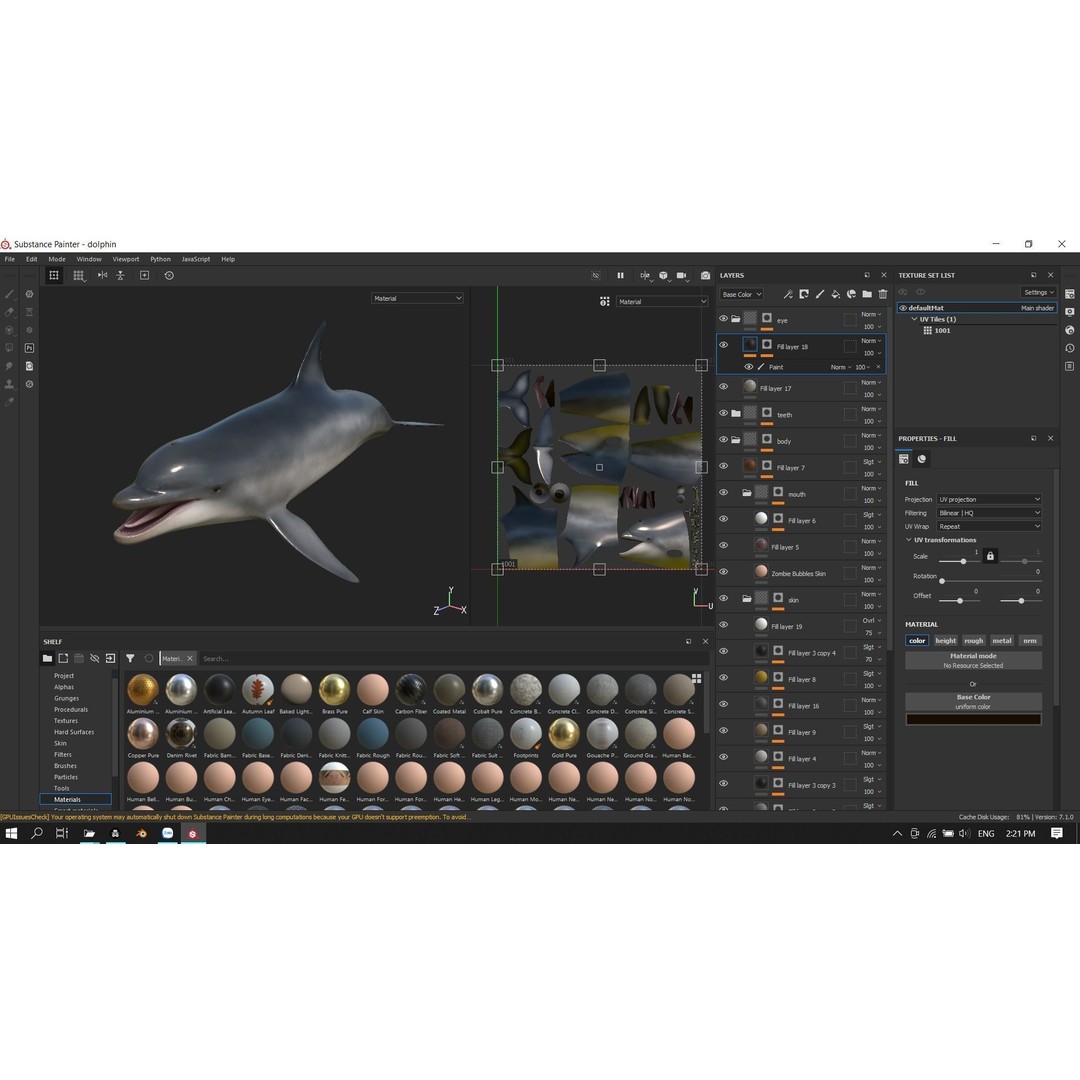The width and height of the screenshot is (1080, 1080).
Task: Delete the layer with the trash icon
Action: [x=882, y=294]
